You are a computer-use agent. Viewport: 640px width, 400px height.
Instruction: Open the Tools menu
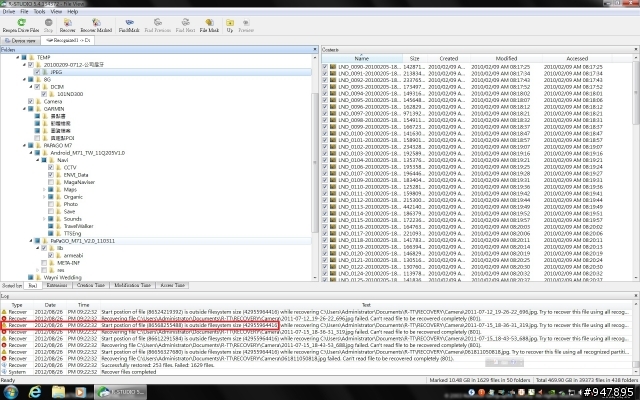coord(39,12)
